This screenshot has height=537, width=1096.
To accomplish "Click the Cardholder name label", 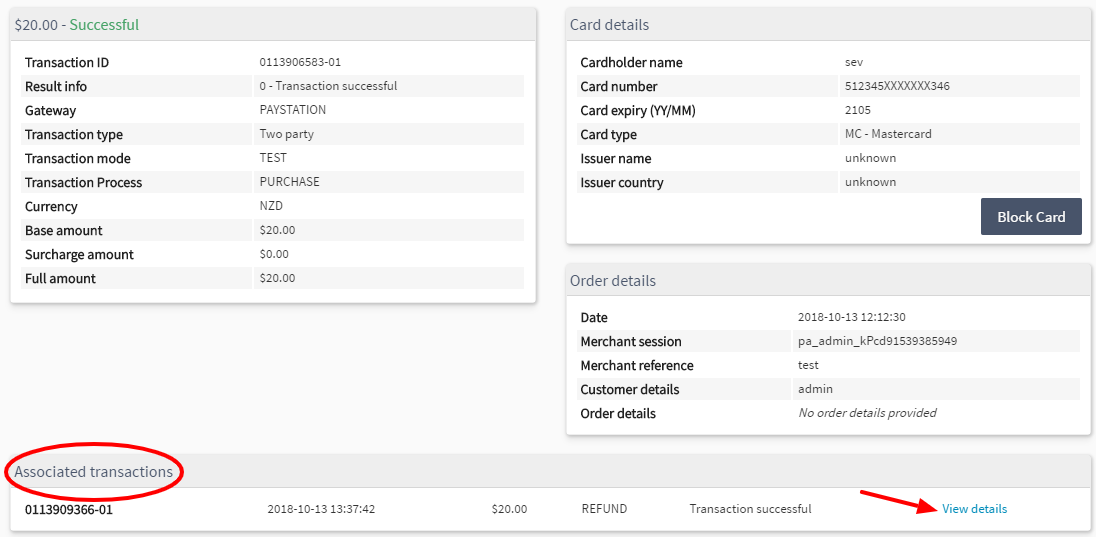I will click(x=631, y=62).
